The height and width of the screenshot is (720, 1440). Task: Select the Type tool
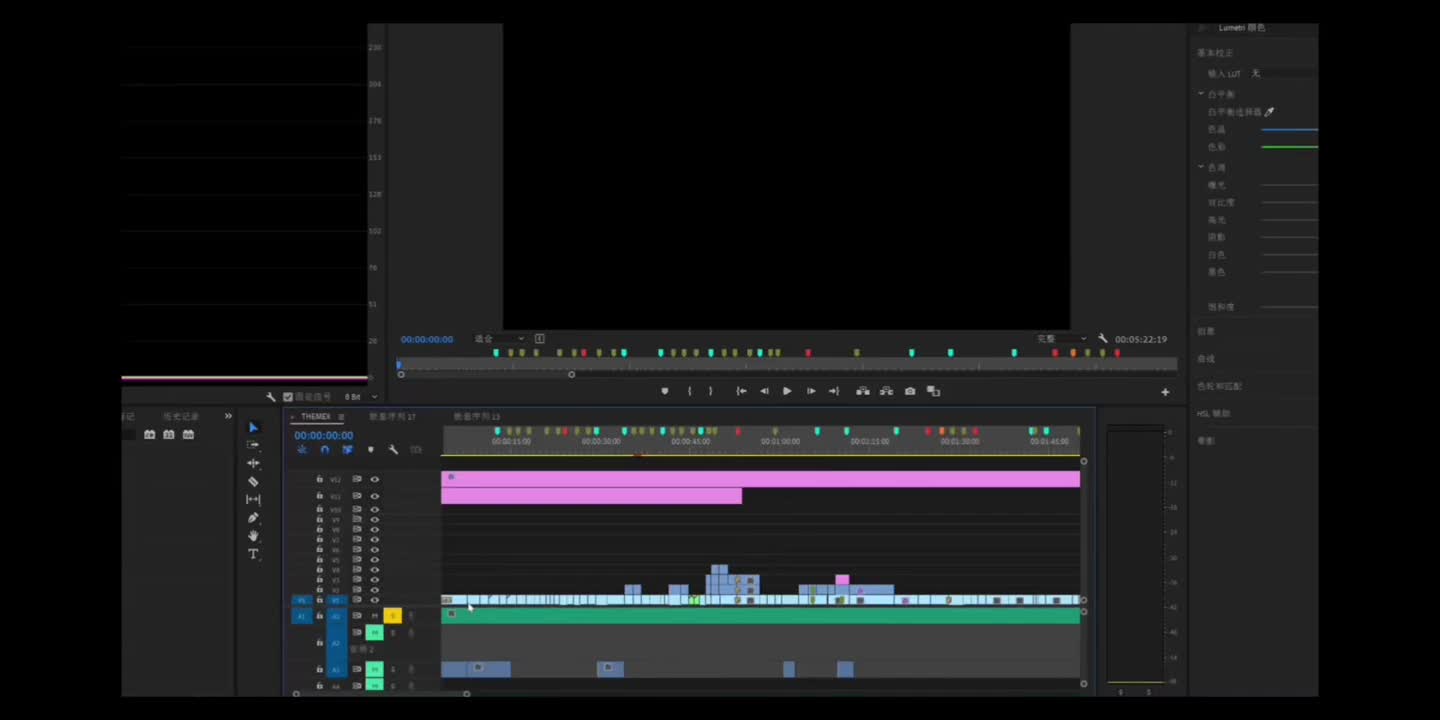253,554
